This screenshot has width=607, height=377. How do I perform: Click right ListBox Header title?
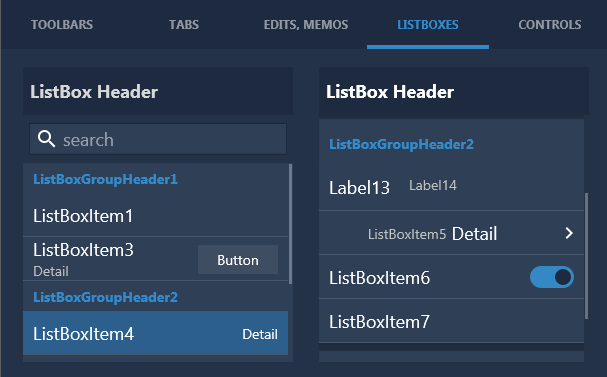coord(390,92)
